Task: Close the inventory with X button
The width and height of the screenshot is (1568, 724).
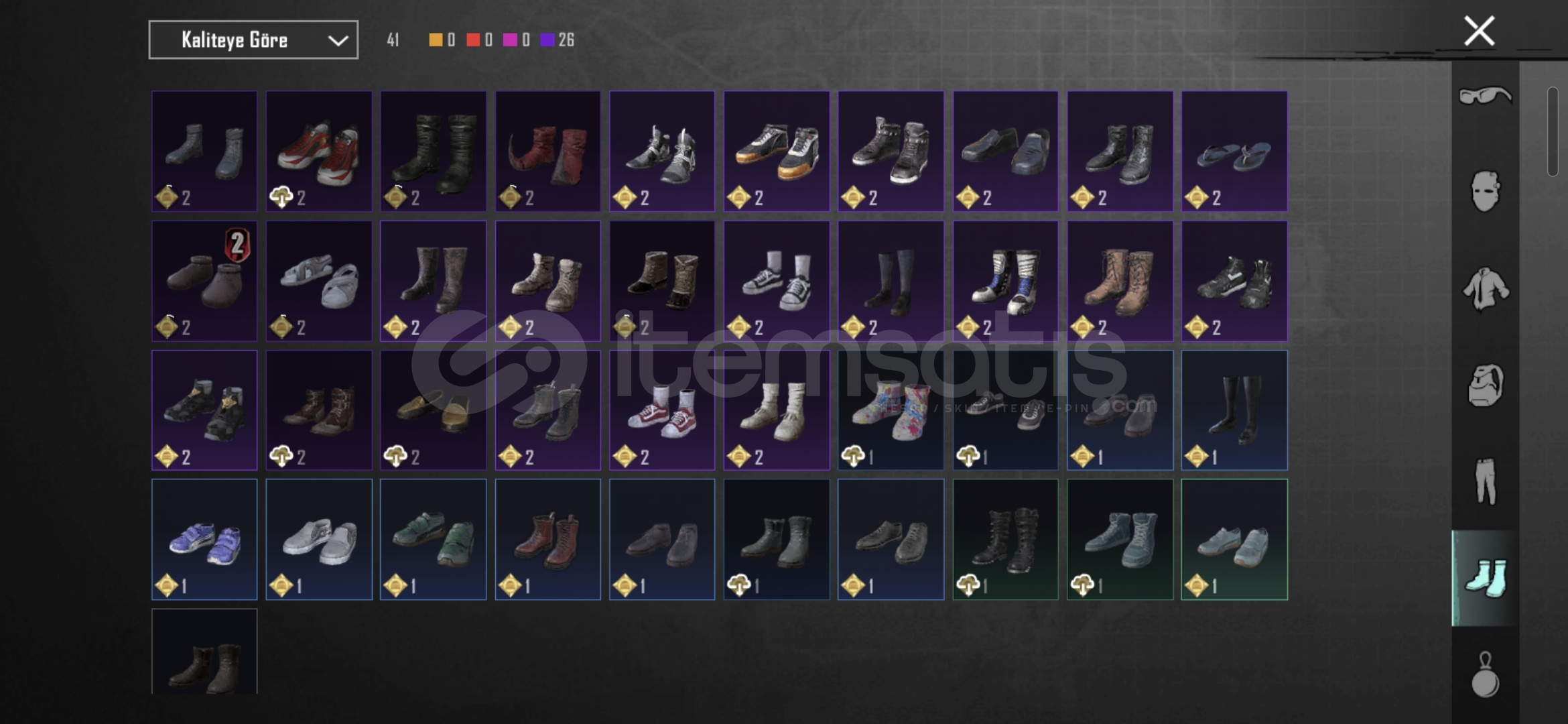Action: tap(1480, 31)
